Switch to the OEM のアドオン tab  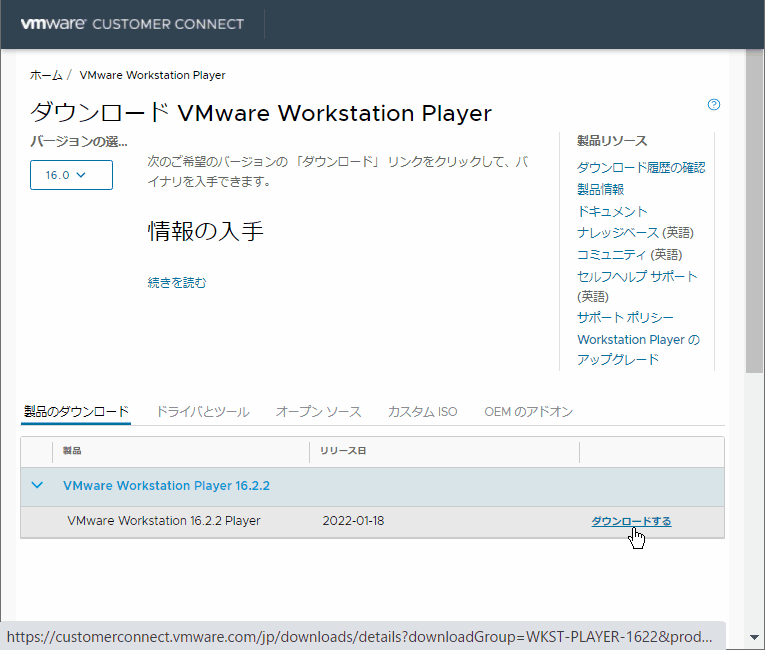[x=528, y=412]
